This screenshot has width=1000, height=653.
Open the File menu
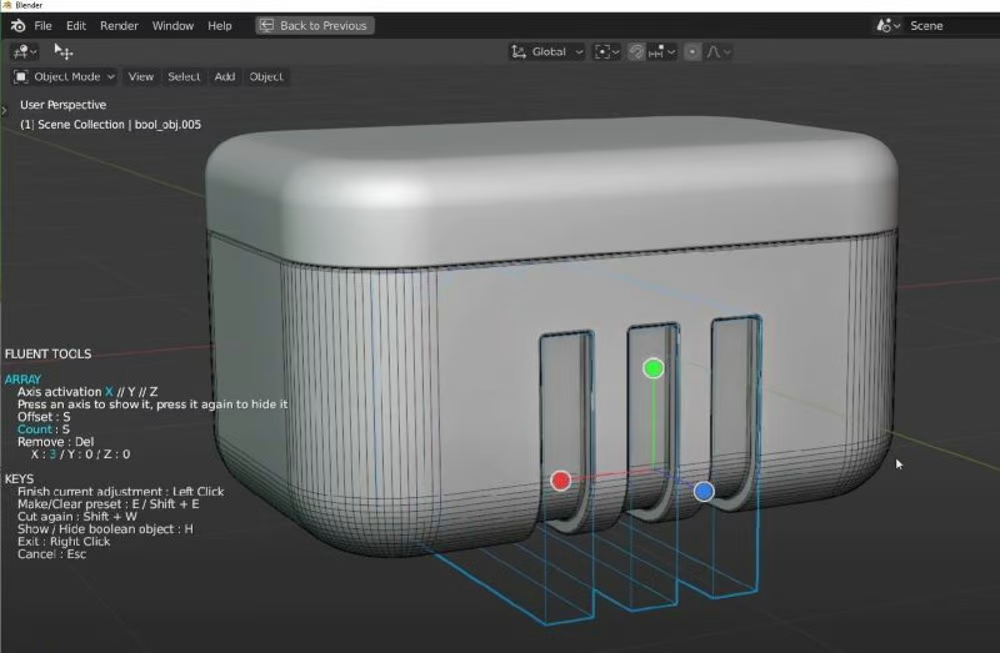click(43, 26)
